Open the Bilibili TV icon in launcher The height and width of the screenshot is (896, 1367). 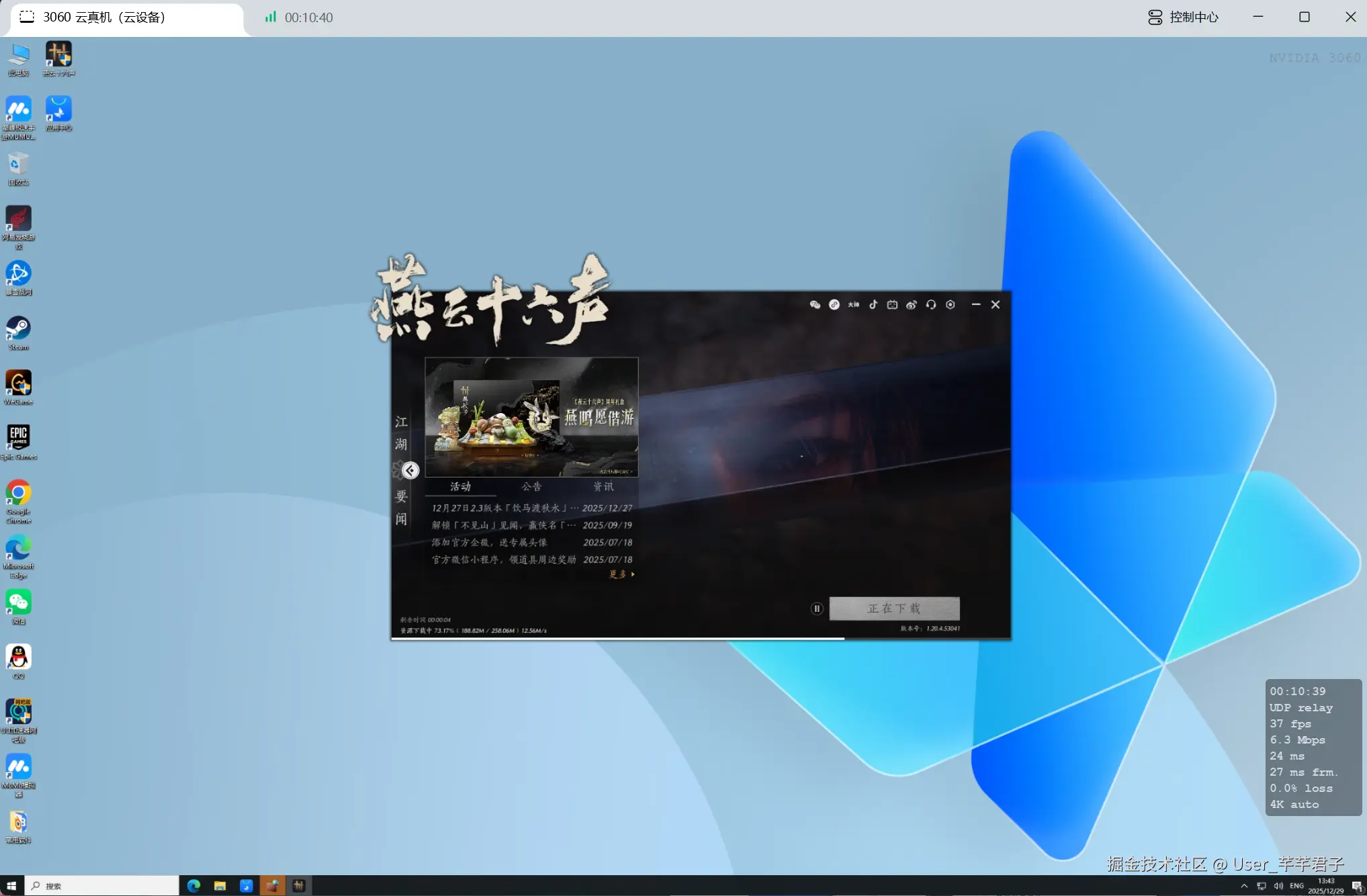pos(892,304)
